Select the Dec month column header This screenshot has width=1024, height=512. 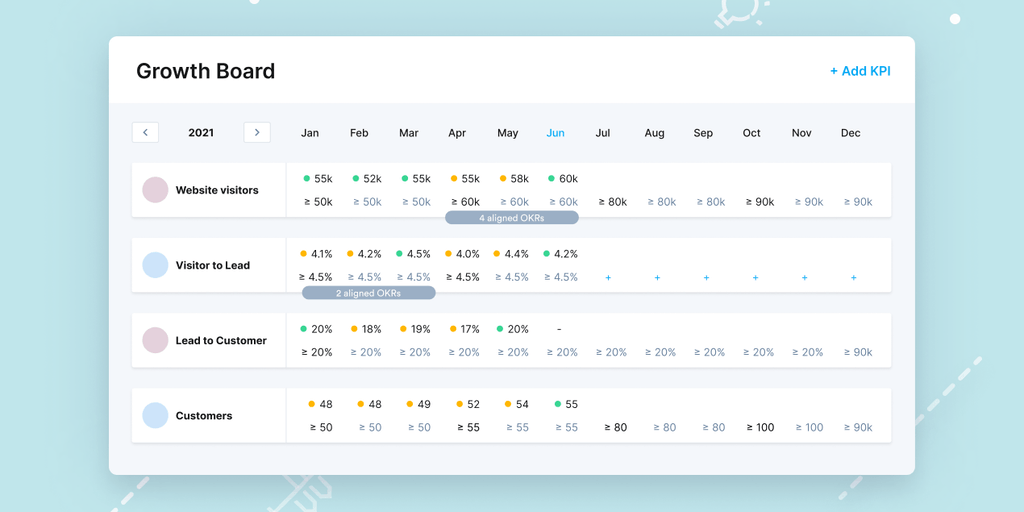point(850,133)
